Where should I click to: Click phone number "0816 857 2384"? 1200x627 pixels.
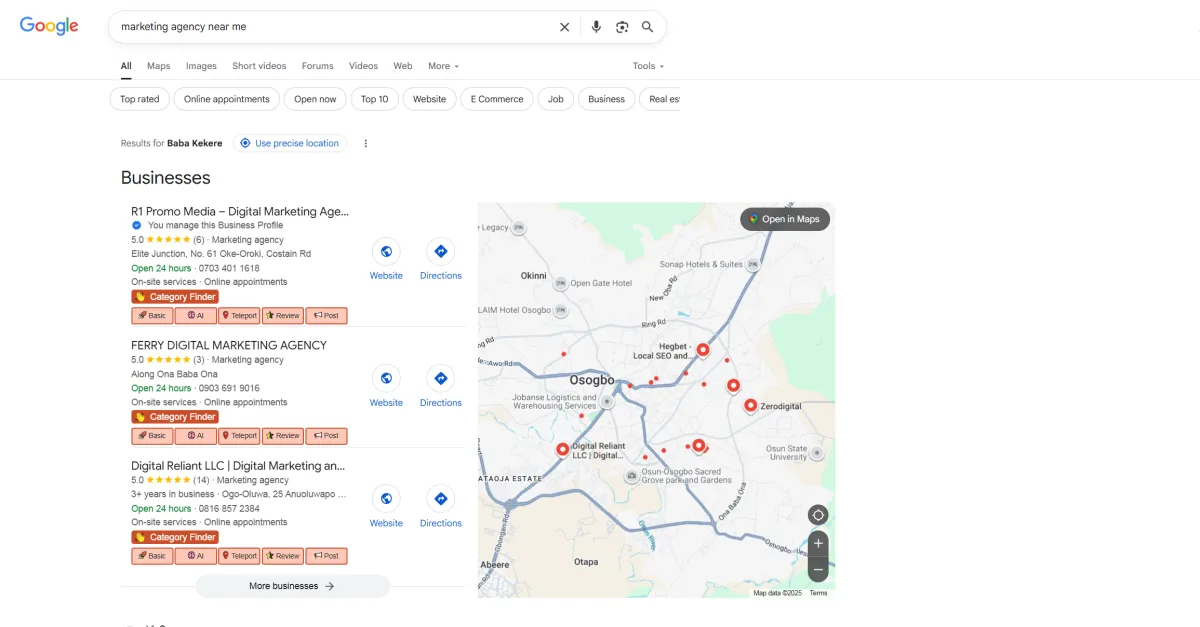point(229,508)
